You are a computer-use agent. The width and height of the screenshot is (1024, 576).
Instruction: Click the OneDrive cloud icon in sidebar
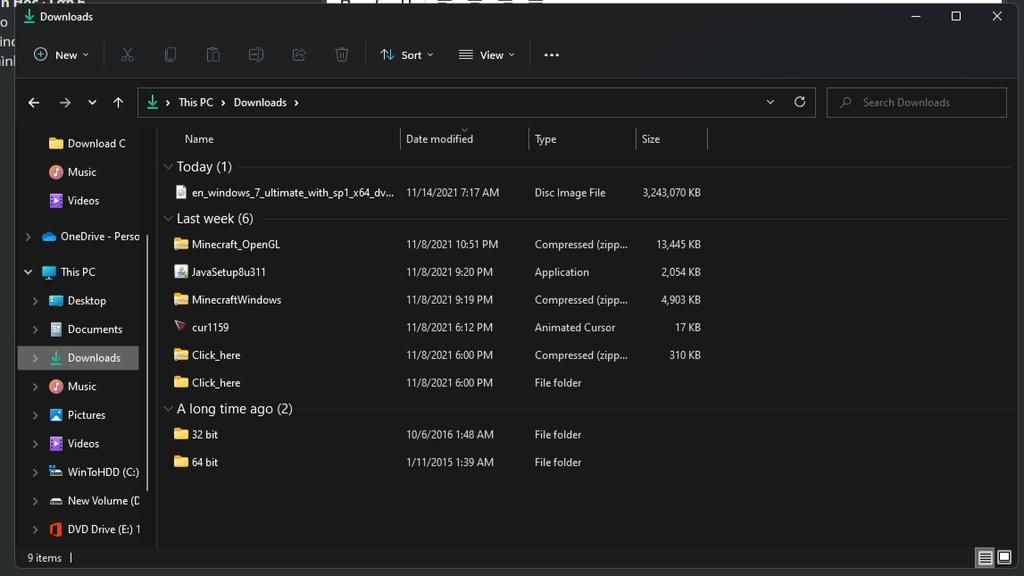[49, 236]
